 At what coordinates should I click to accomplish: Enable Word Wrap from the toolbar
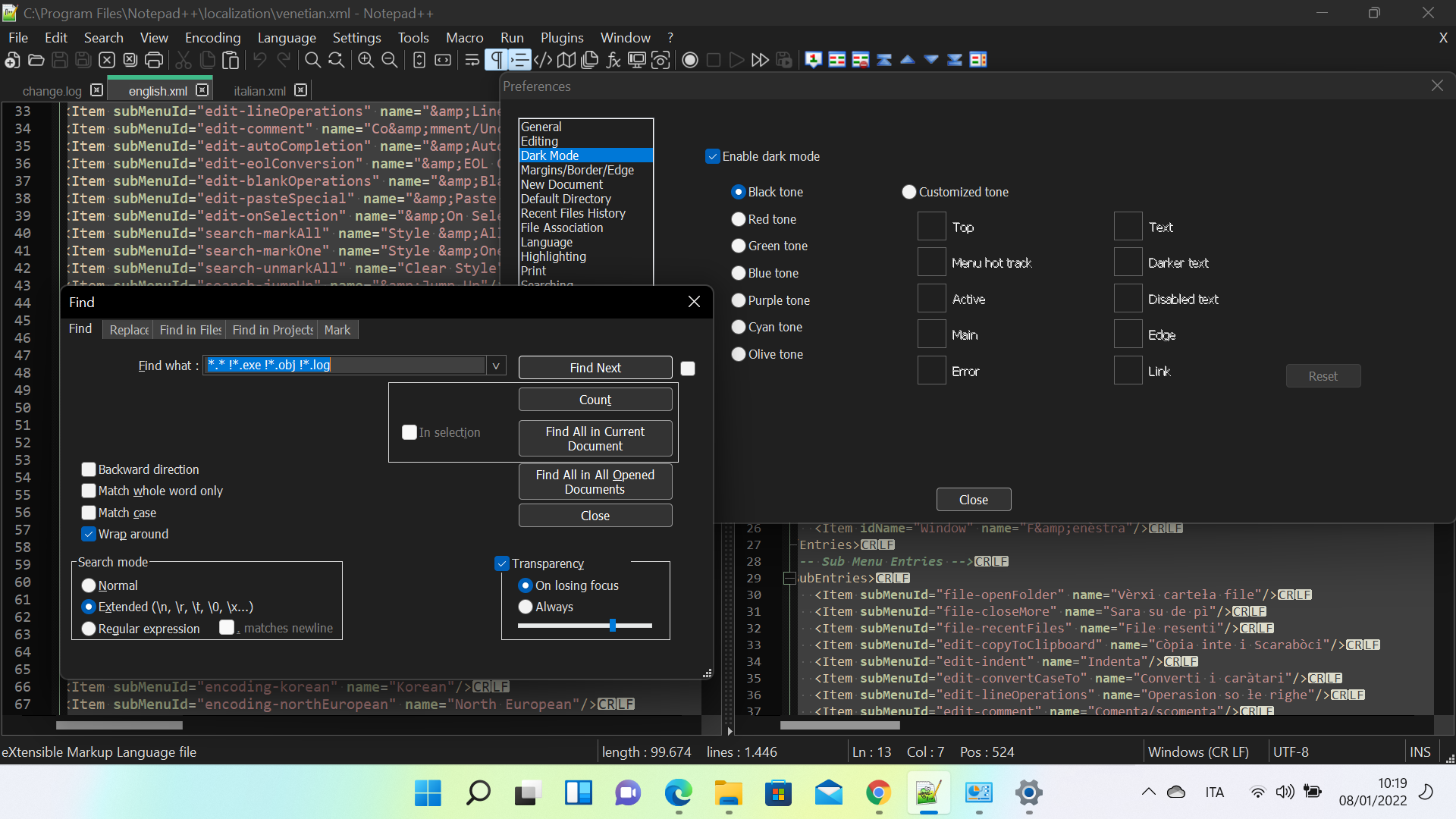coord(471,60)
